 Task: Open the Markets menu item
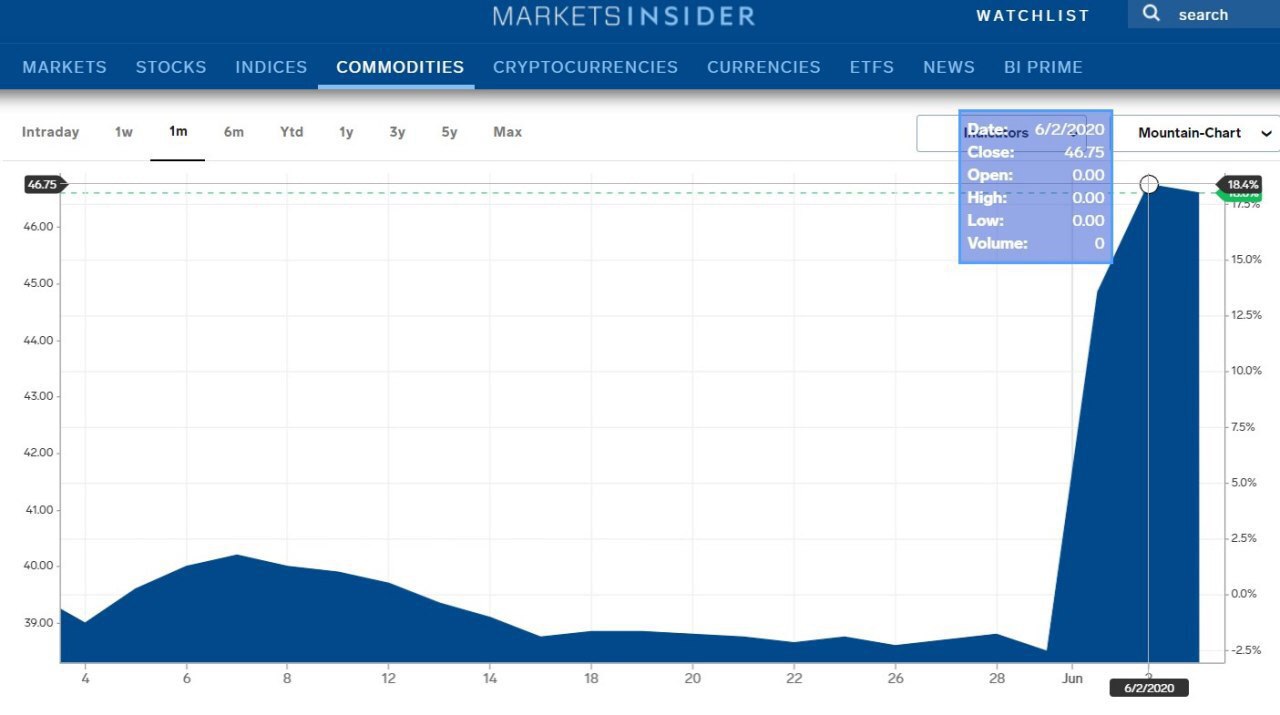click(64, 67)
